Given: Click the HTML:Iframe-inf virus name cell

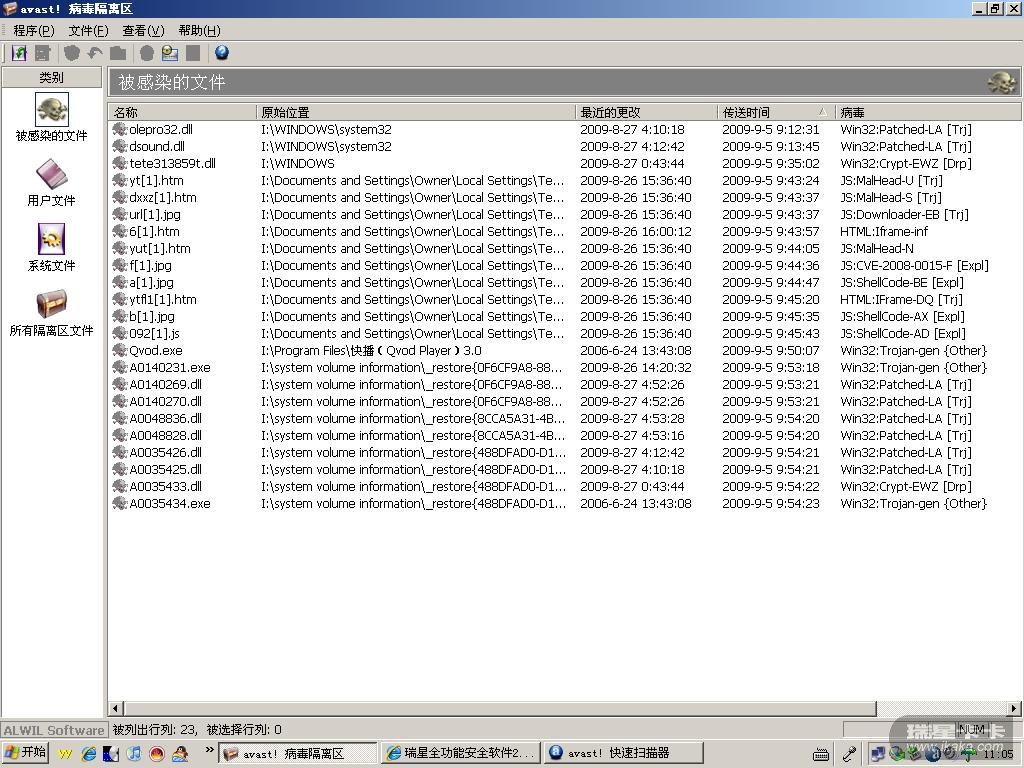Looking at the screenshot, I should [x=884, y=231].
